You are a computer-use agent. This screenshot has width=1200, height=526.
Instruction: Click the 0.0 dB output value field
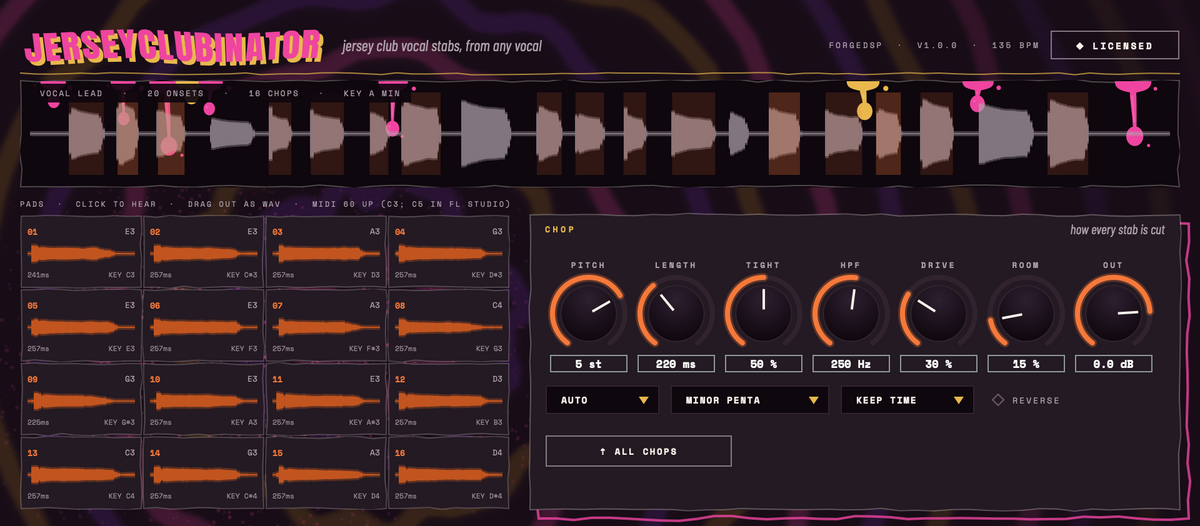(x=1113, y=364)
